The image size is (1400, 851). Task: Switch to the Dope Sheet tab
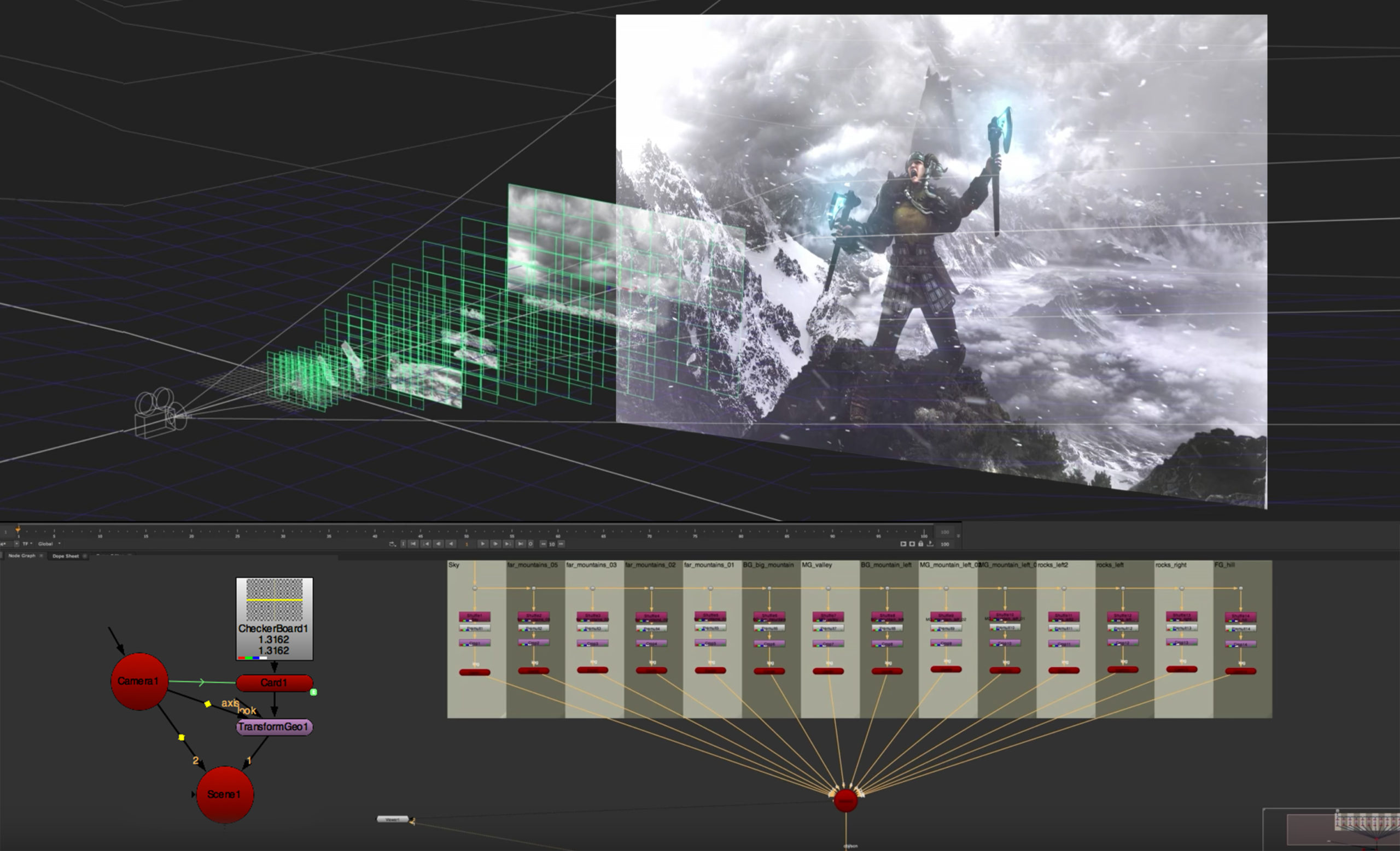[66, 556]
